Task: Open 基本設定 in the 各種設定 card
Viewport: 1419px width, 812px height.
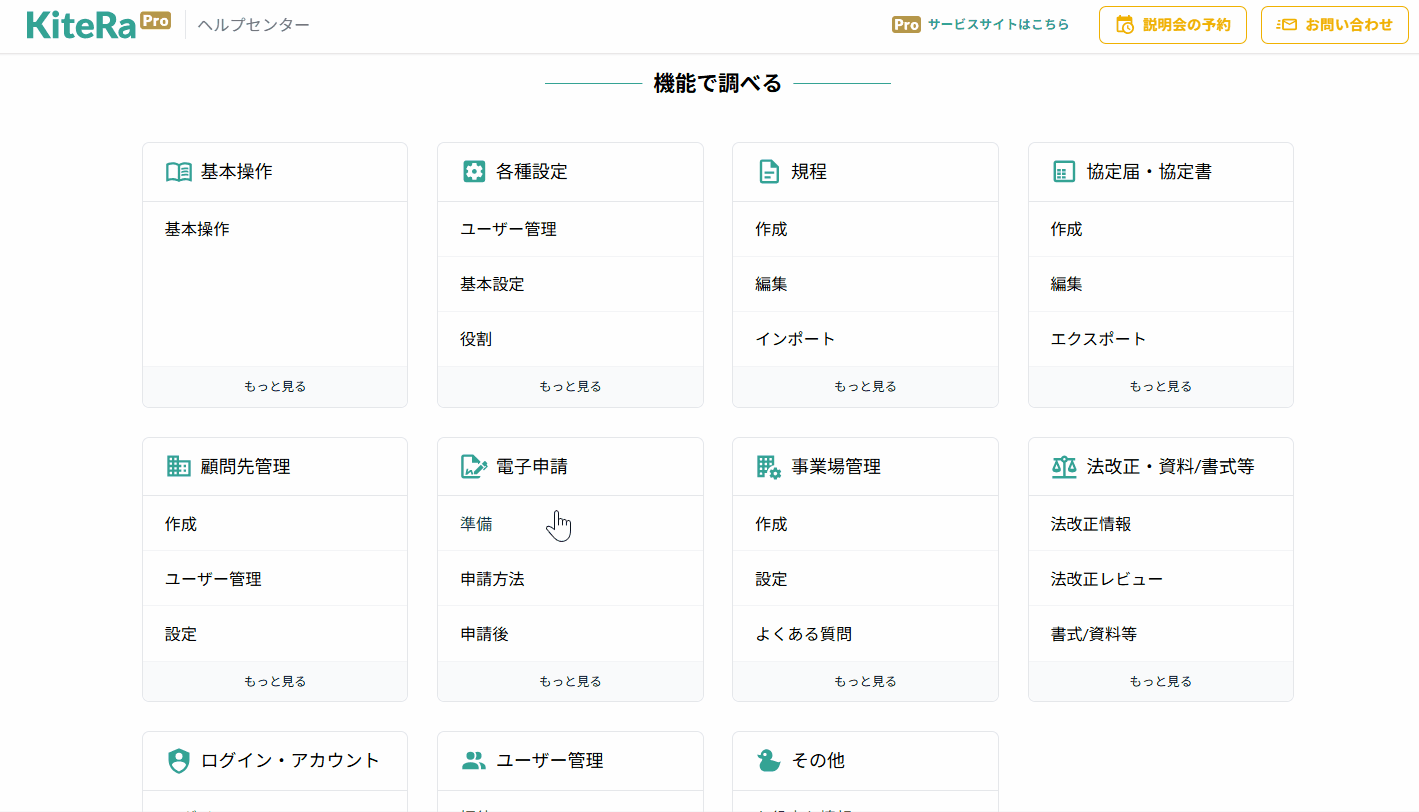Action: (492, 284)
